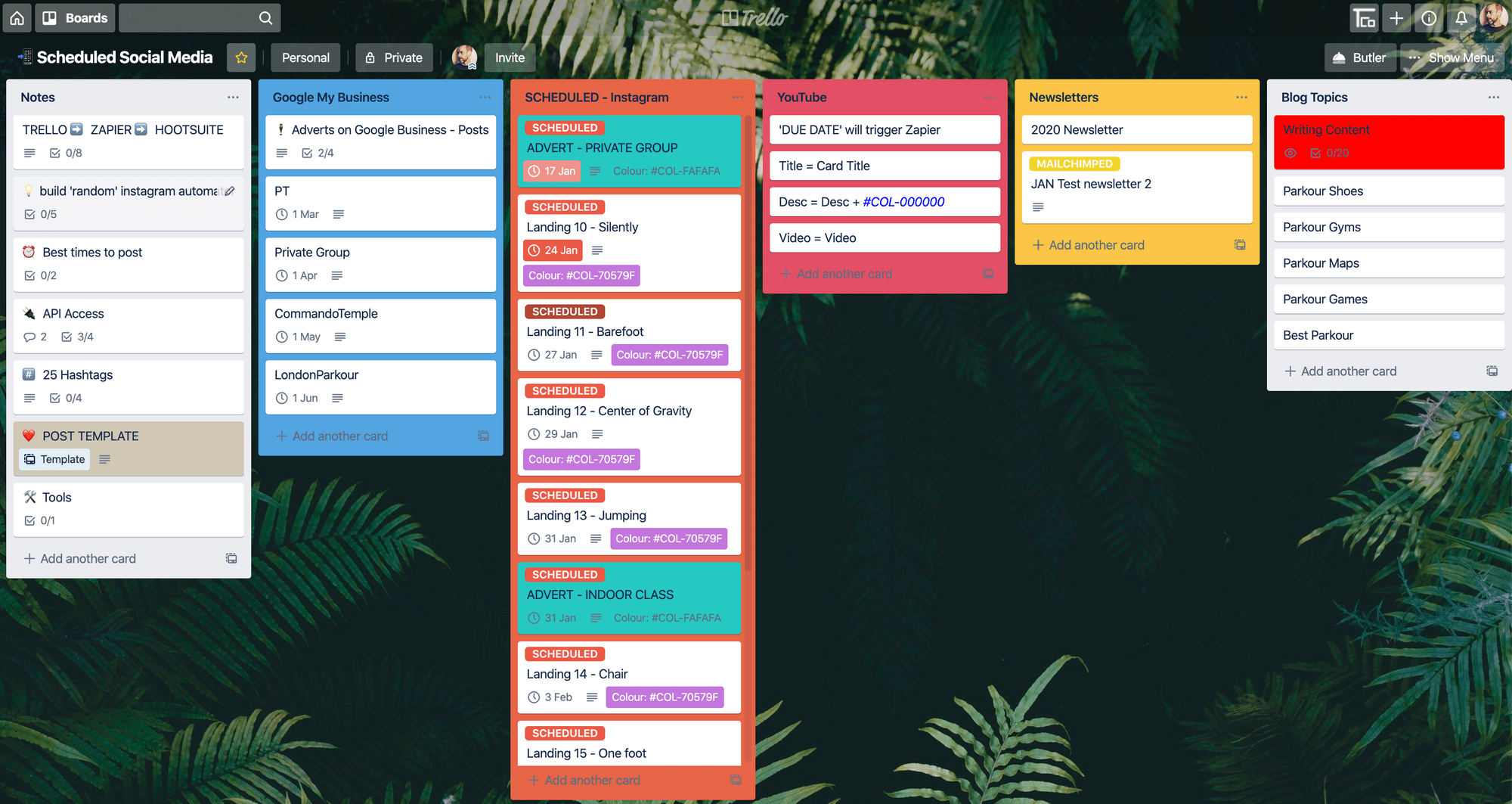
Task: Click Colour #COL-70579F badge on Landing 13
Action: pyautogui.click(x=669, y=539)
